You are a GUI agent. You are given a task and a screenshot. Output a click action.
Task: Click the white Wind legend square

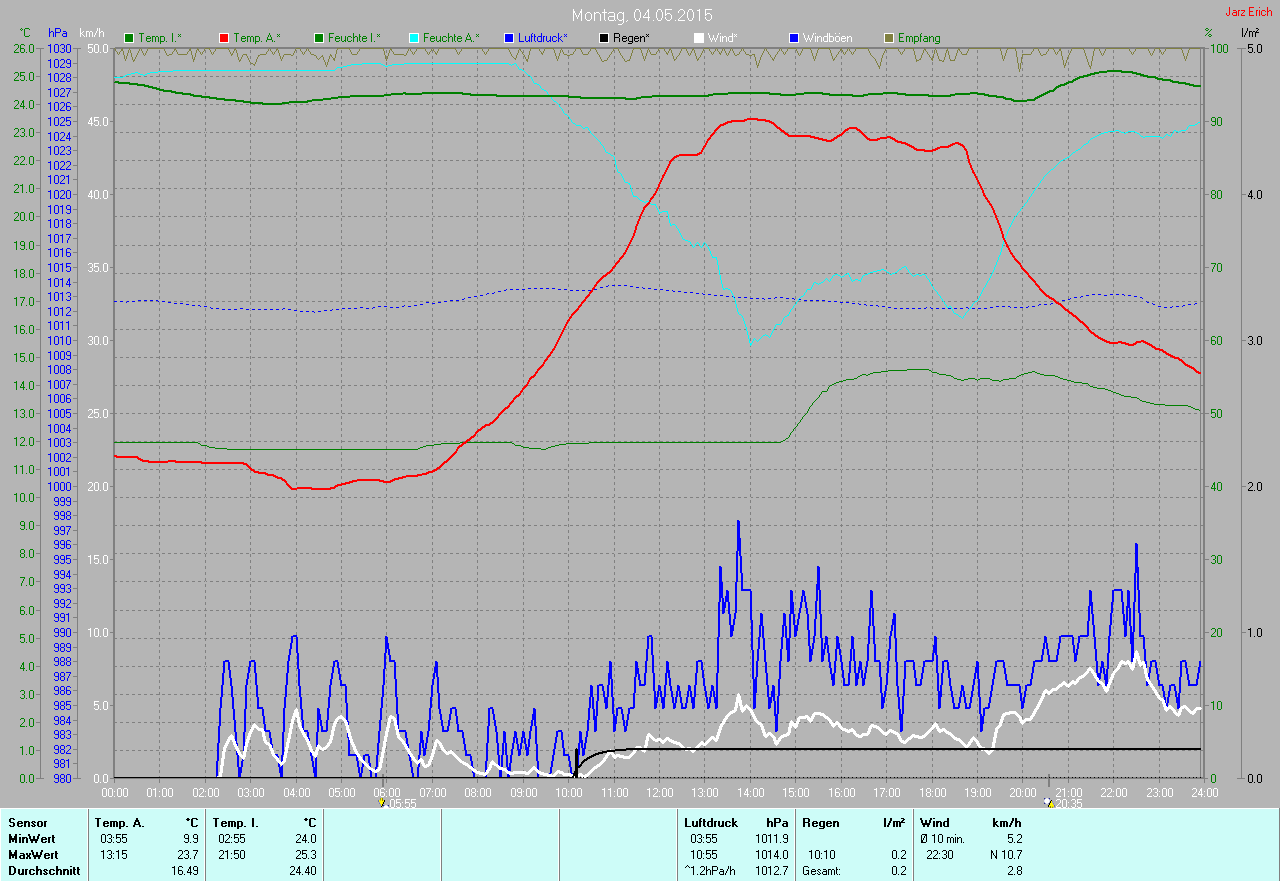click(x=698, y=38)
